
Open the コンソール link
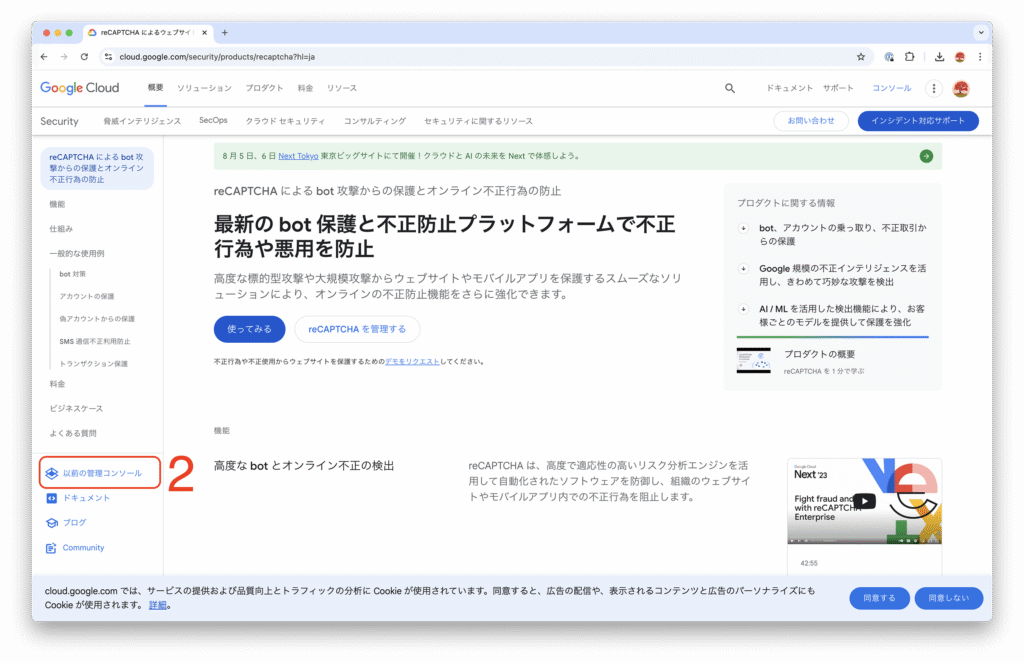(891, 88)
